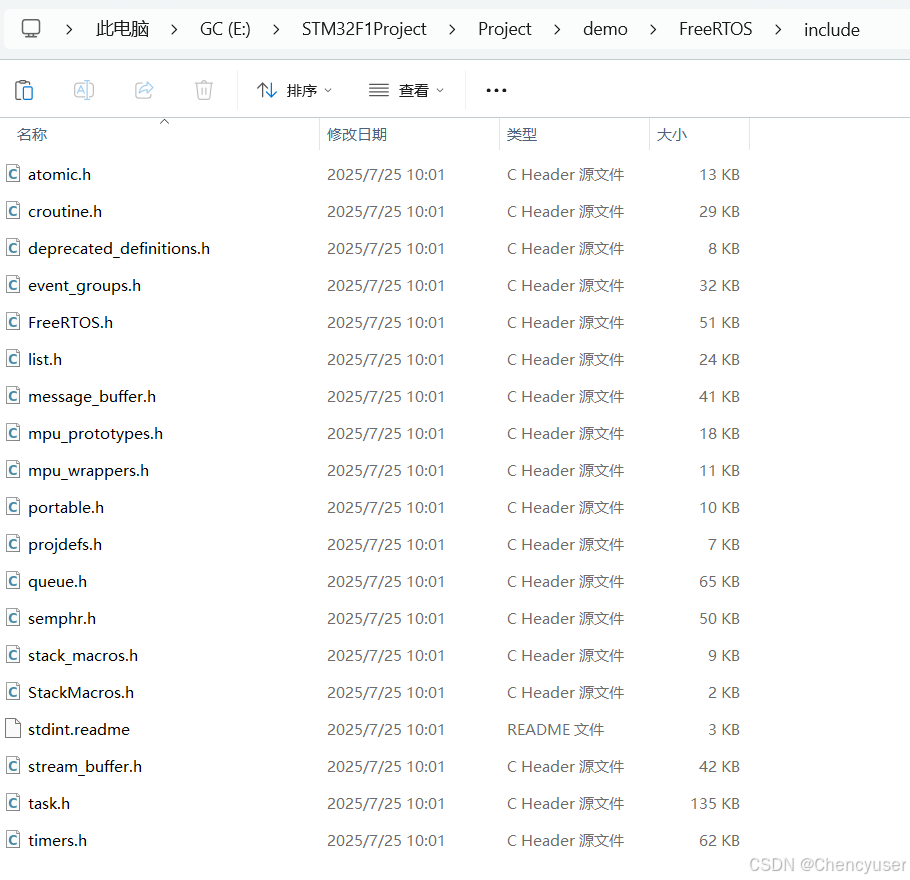Screen dimensions: 910x880
Task: Click the paste clipboard icon
Action: [x=24, y=90]
